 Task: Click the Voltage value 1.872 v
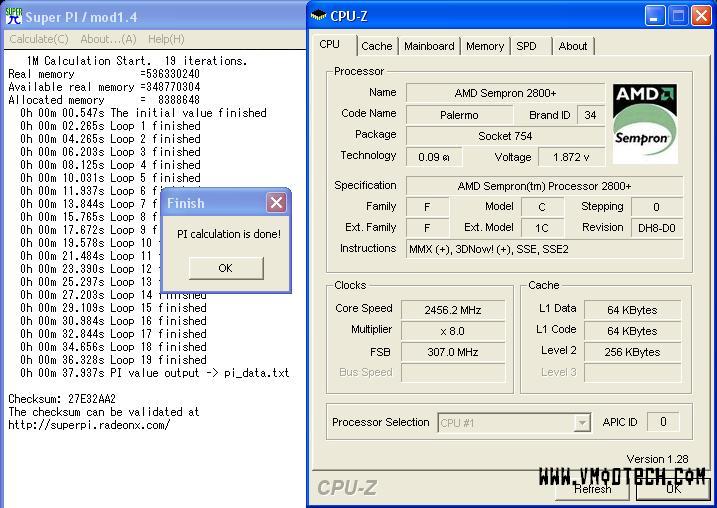(x=571, y=157)
